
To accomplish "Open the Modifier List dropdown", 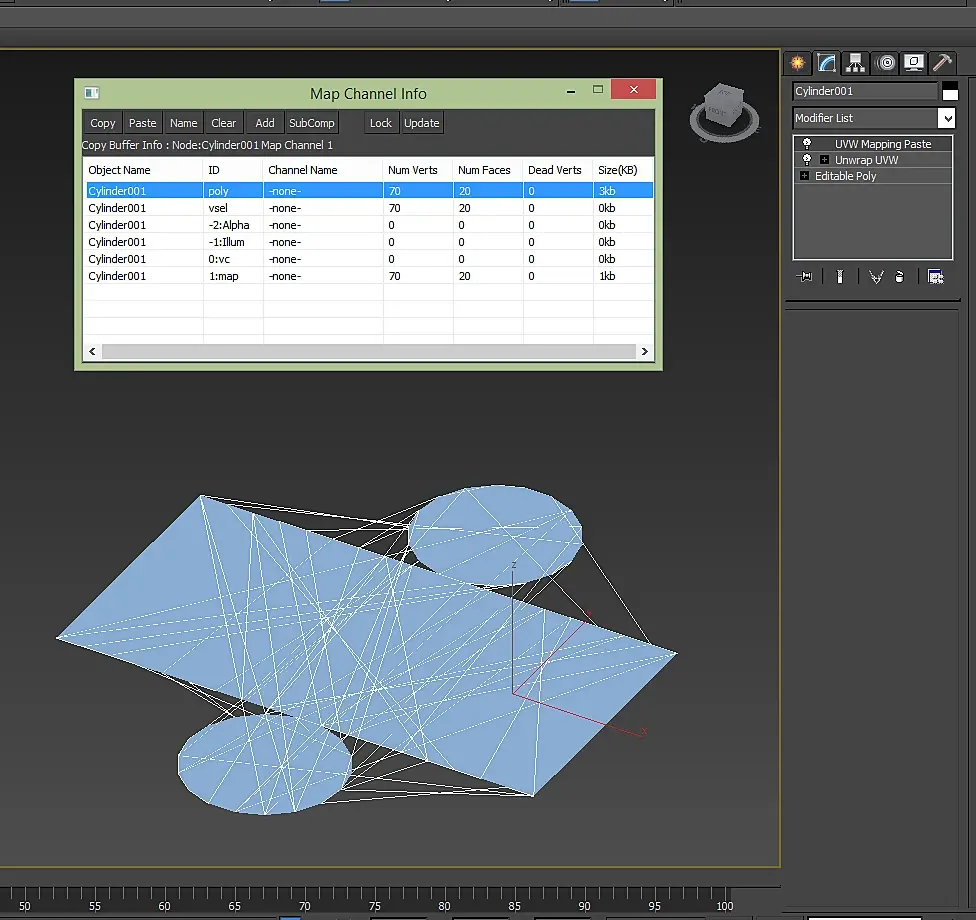I will pyautogui.click(x=946, y=118).
